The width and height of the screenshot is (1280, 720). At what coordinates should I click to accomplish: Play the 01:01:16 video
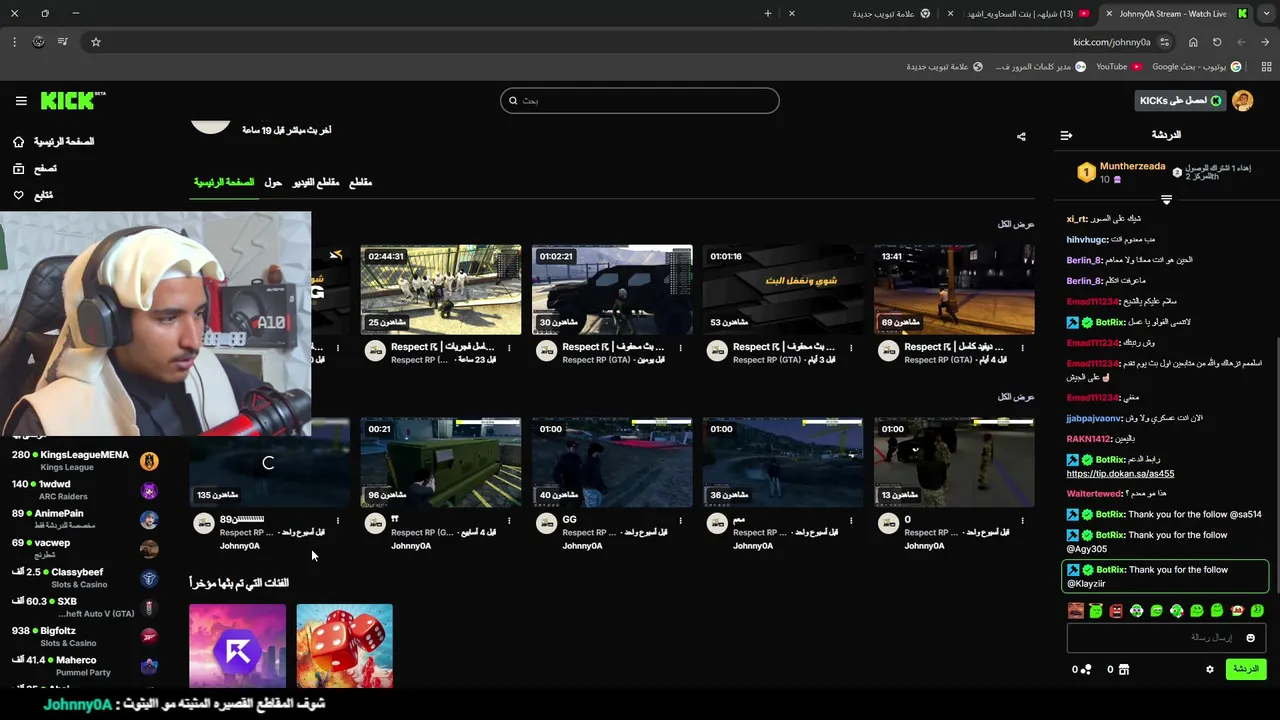[783, 289]
